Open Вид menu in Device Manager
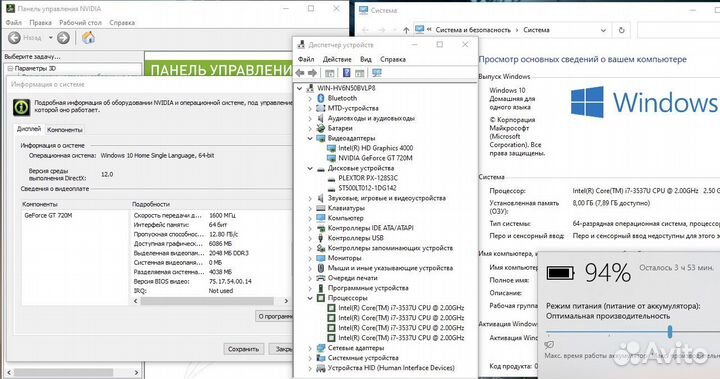The height and width of the screenshot is (379, 720). tap(366, 59)
